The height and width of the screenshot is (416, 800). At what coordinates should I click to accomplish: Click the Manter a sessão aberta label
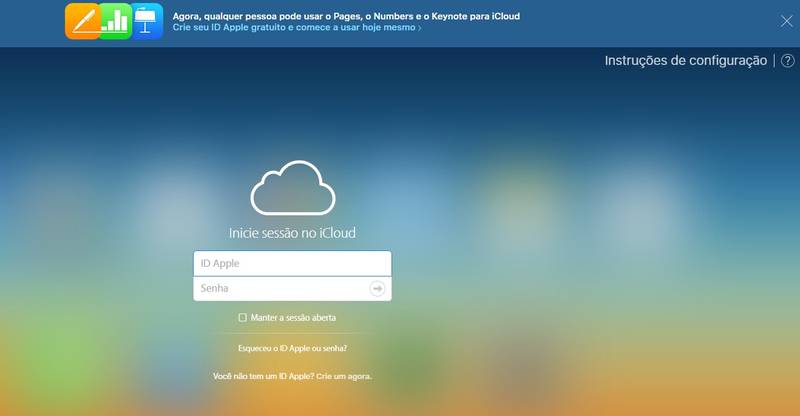[x=293, y=317]
